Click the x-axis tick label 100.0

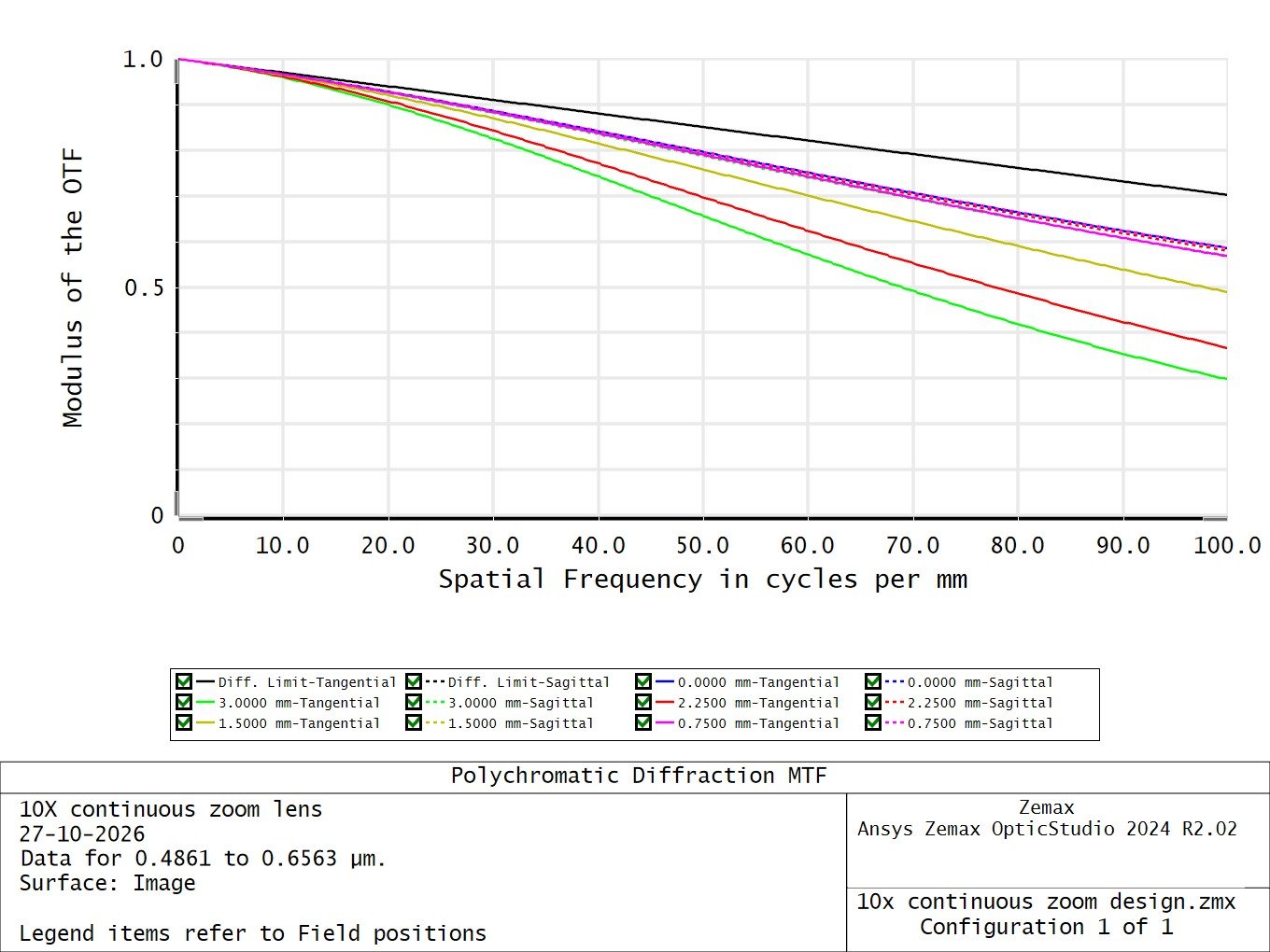click(x=1227, y=545)
